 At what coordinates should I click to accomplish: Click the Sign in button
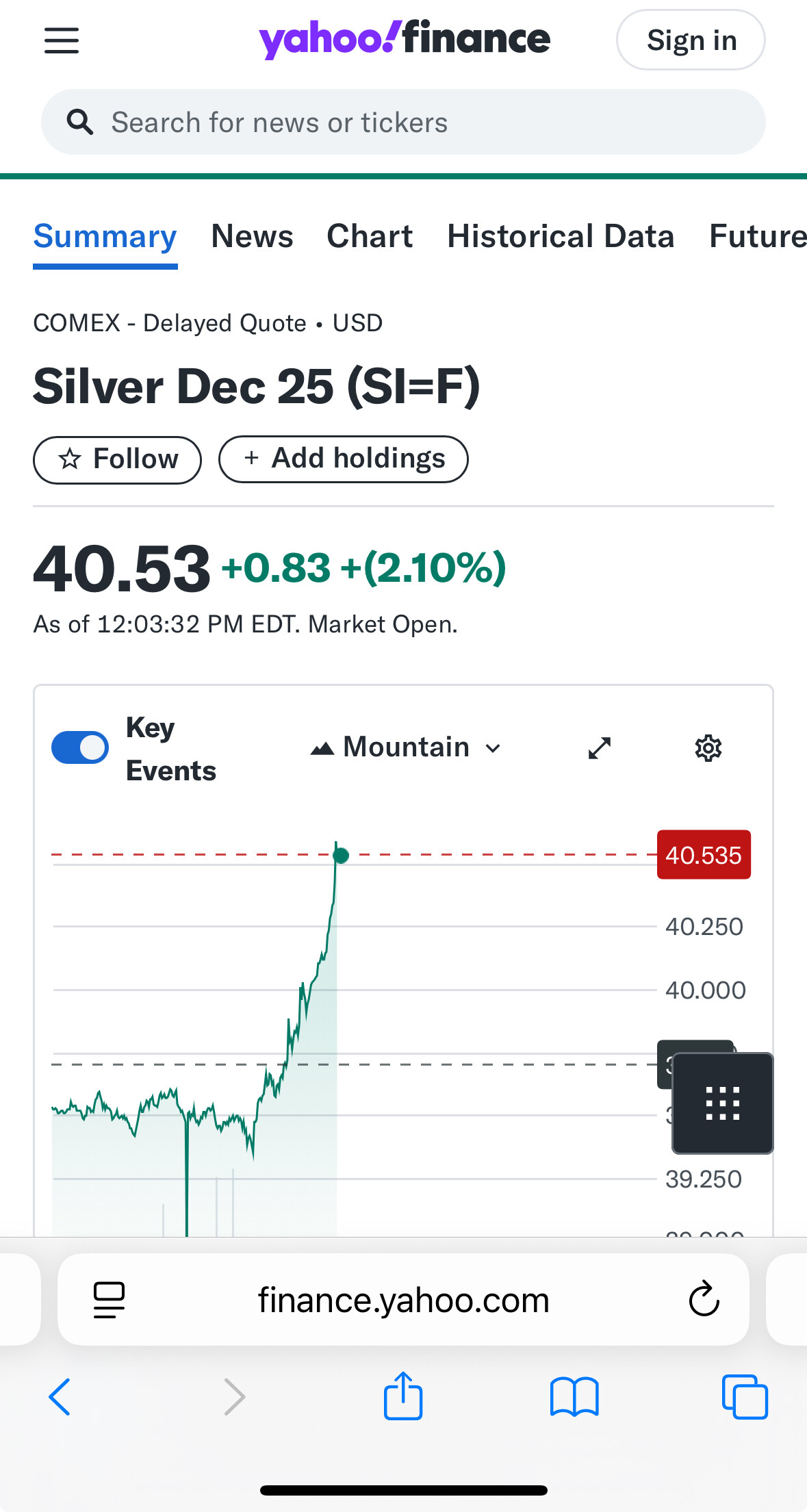pos(691,40)
